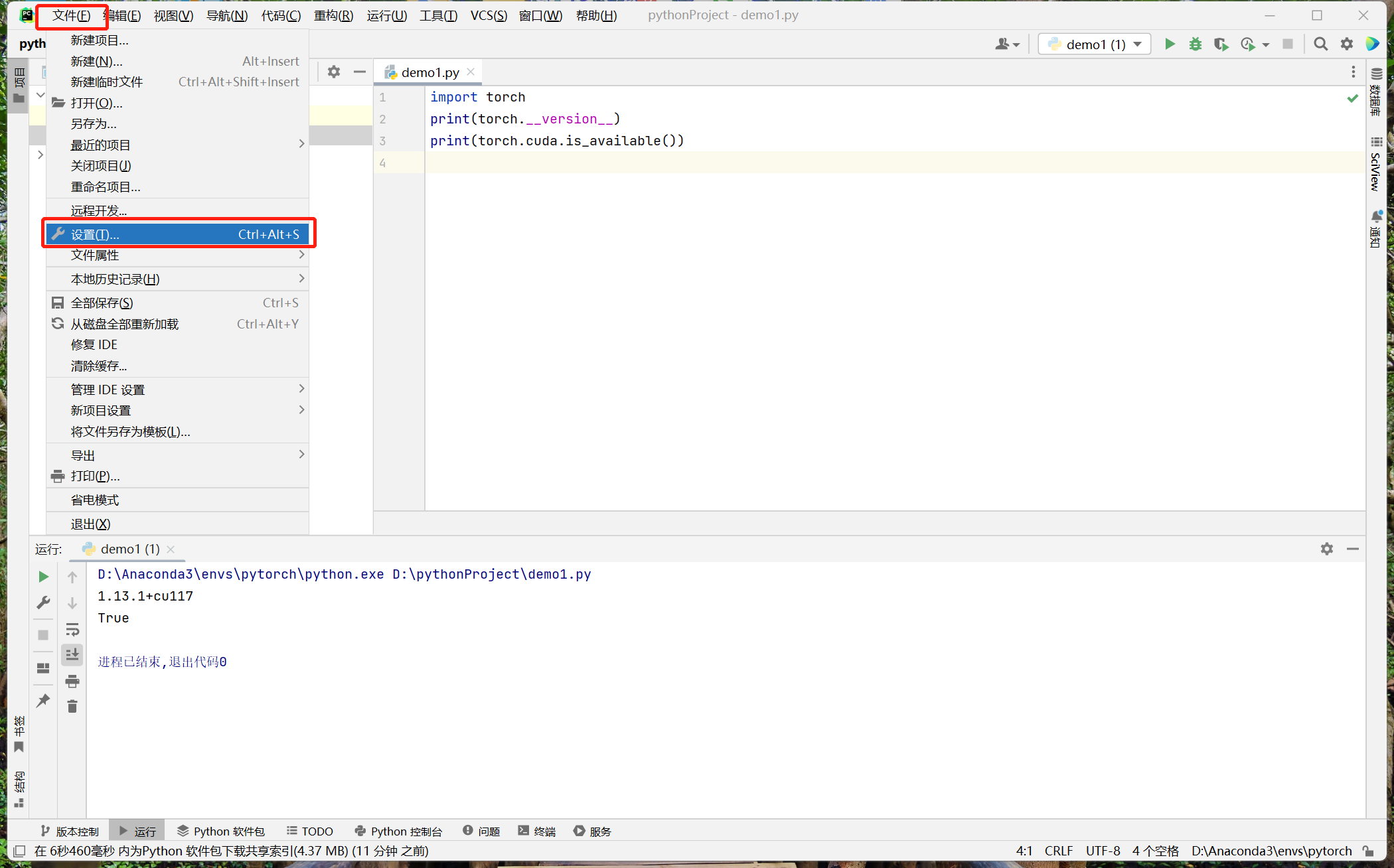
Task: Run demo1 with the green play button
Action: [1170, 44]
